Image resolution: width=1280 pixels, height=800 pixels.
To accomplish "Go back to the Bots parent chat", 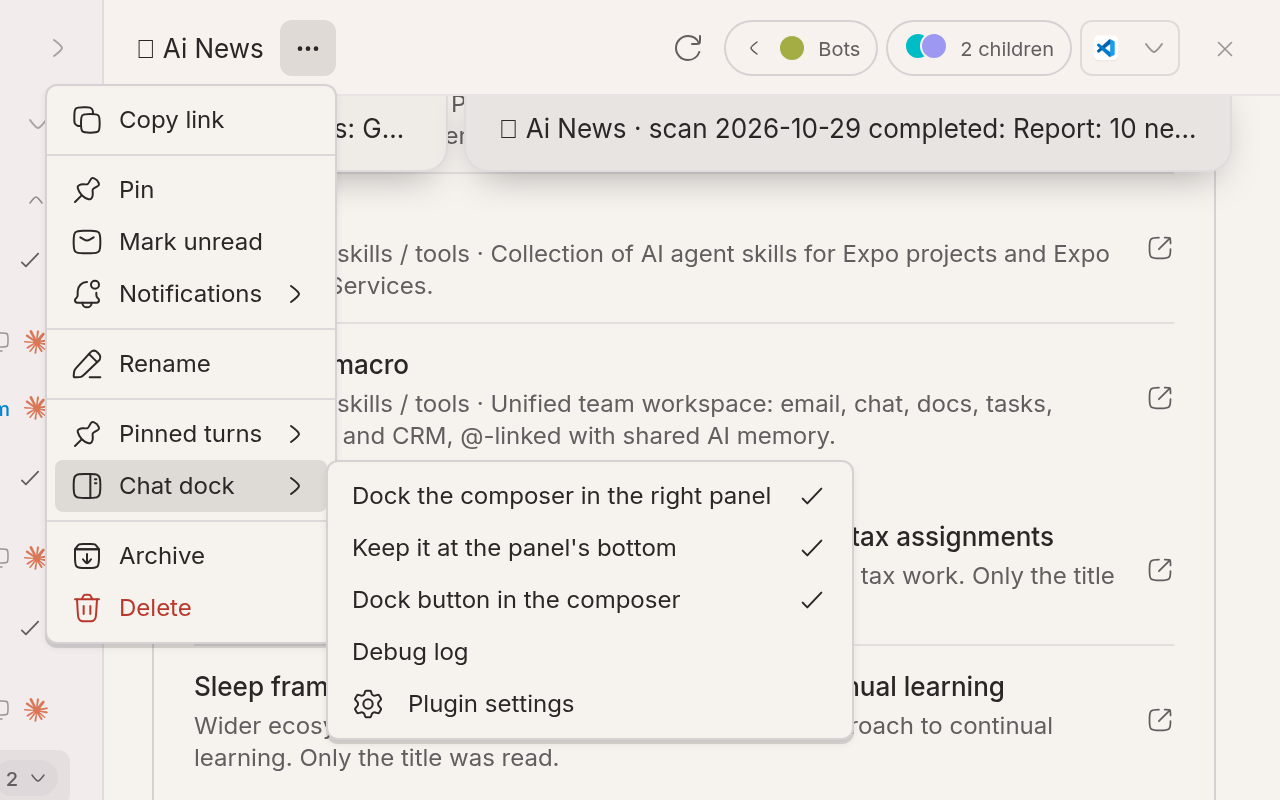I will [x=801, y=48].
